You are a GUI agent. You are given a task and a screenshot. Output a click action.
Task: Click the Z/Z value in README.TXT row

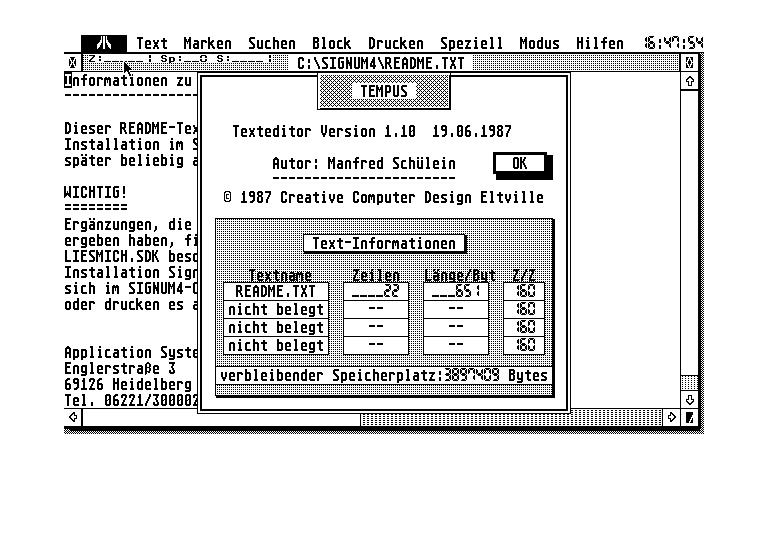pos(524,292)
